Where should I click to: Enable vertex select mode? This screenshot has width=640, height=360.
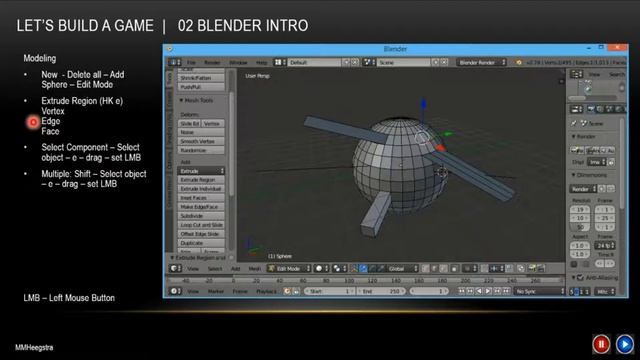coord(426,268)
